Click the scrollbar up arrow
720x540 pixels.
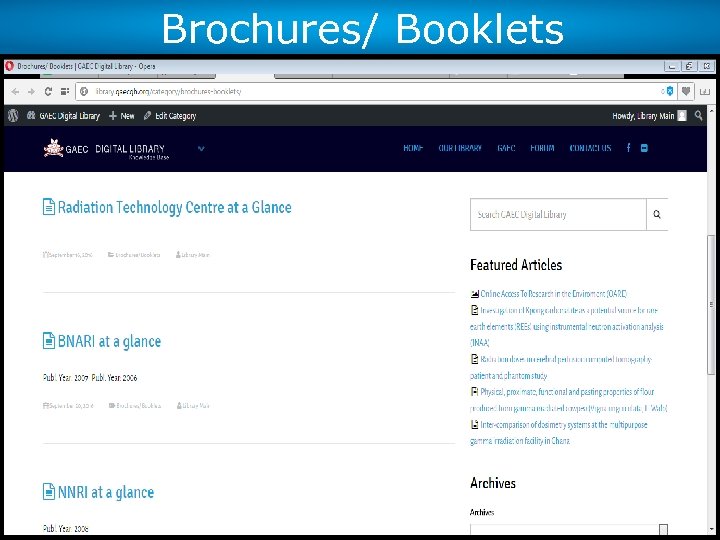[x=711, y=111]
